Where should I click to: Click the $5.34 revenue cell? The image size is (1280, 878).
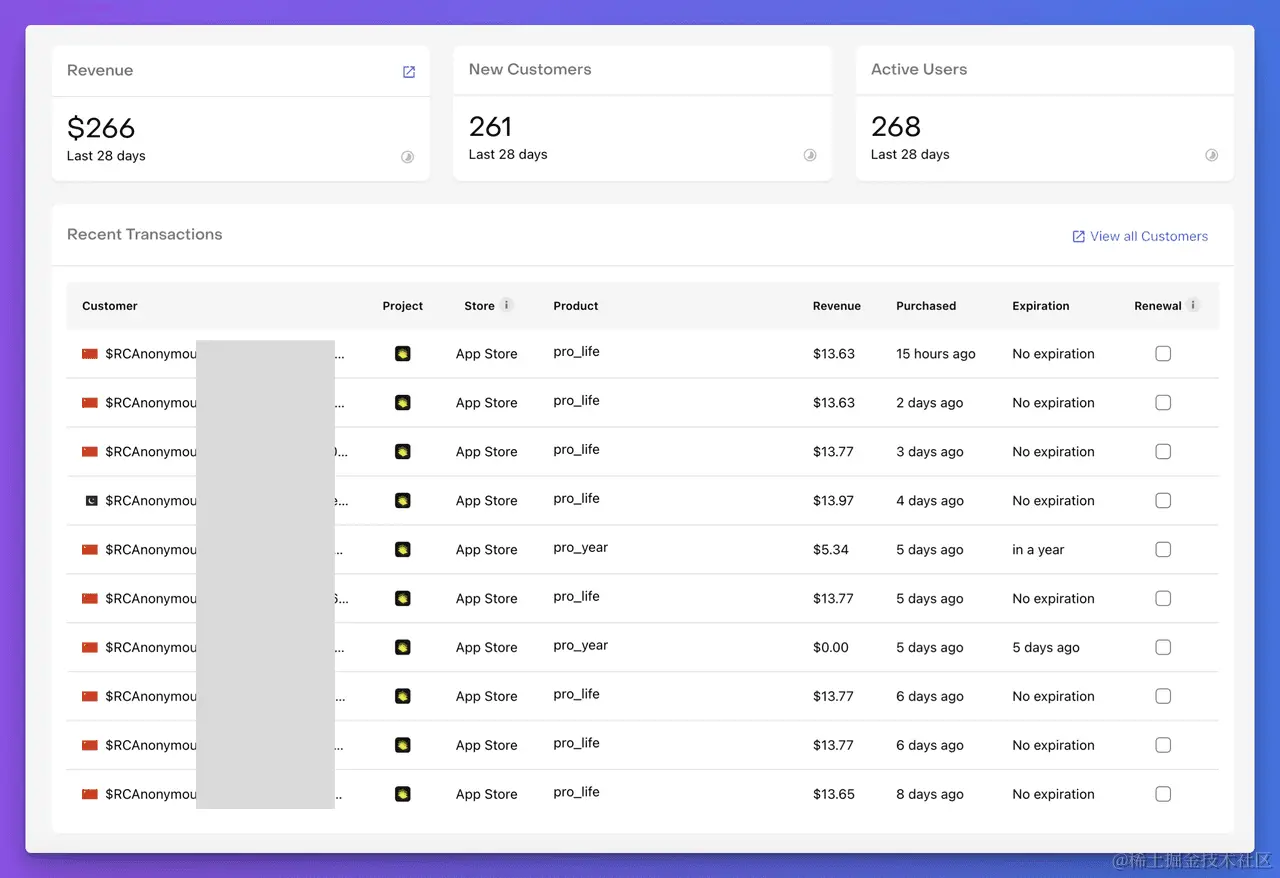point(831,550)
